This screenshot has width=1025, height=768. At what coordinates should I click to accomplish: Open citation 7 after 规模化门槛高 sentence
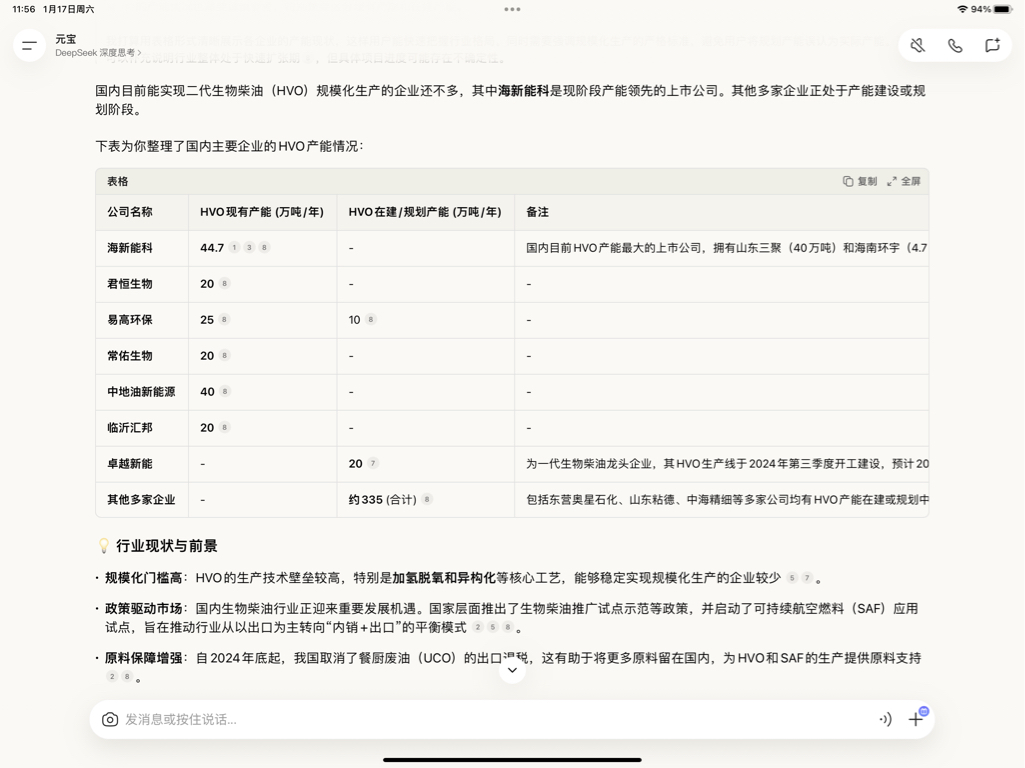[x=807, y=578]
